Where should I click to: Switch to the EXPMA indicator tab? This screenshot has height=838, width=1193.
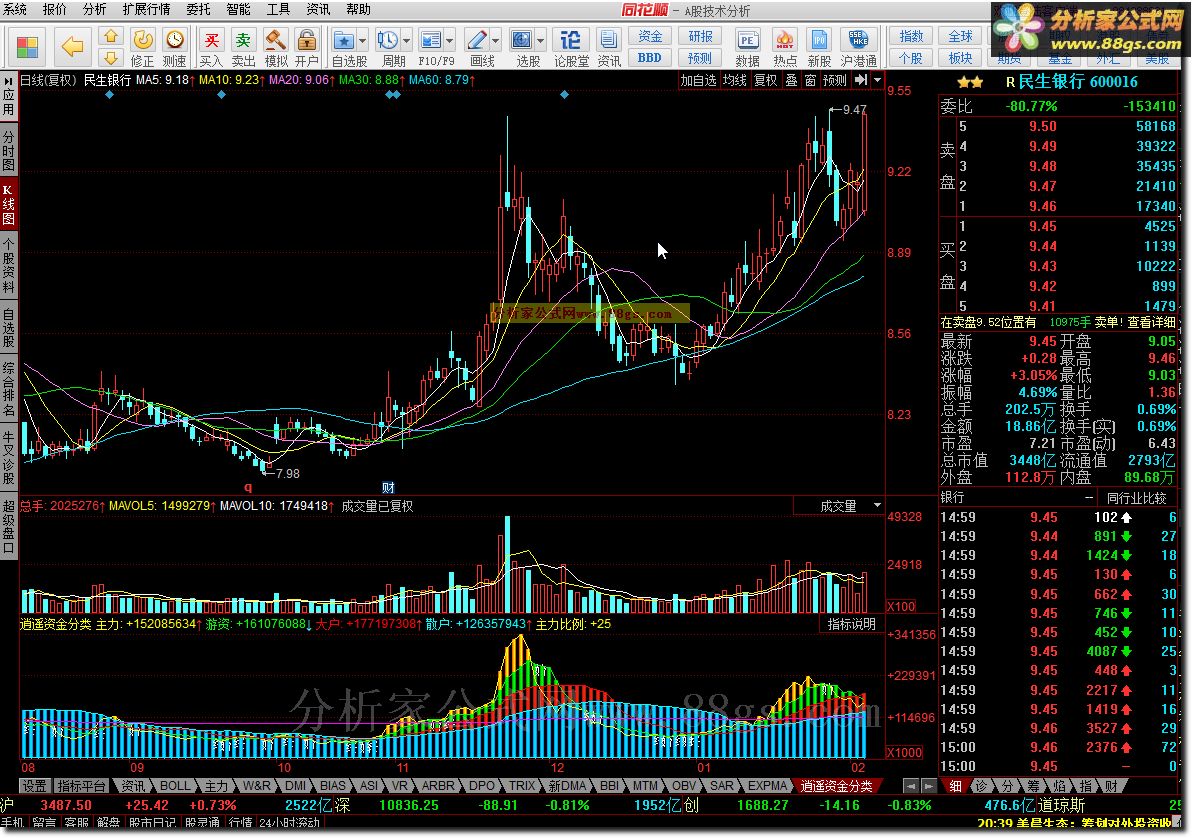click(x=767, y=785)
